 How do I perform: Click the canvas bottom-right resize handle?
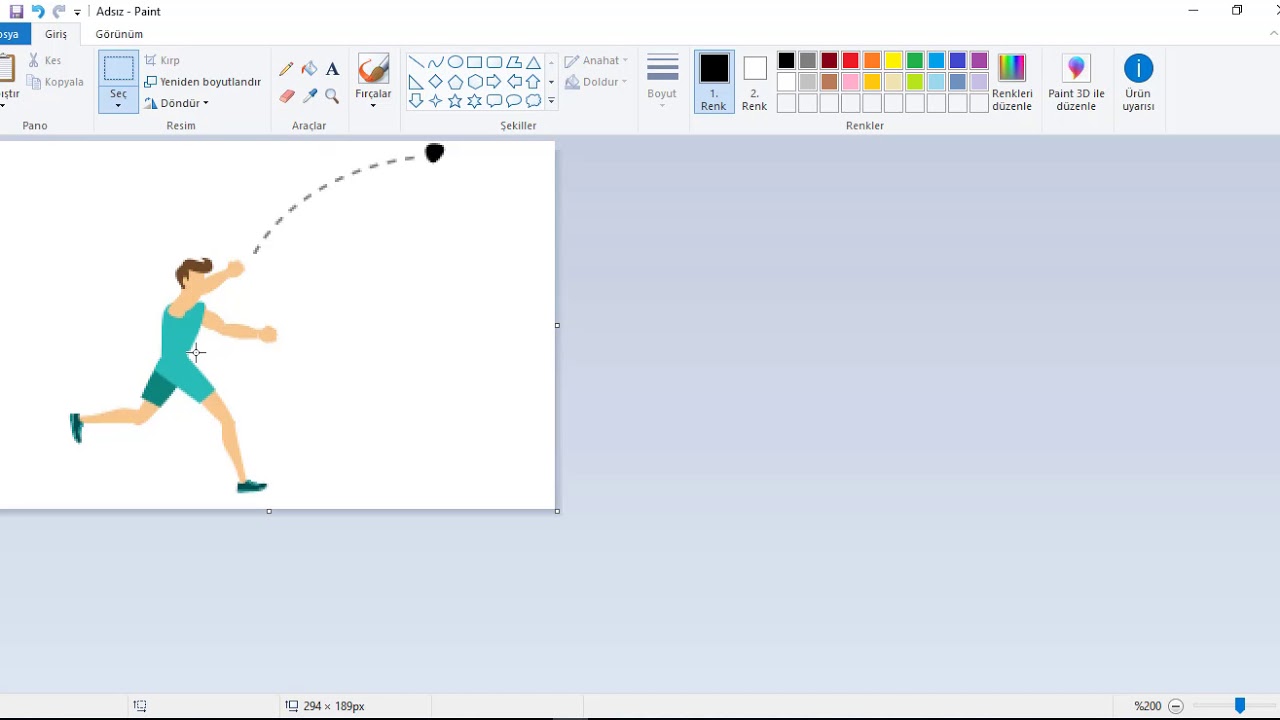click(x=557, y=511)
